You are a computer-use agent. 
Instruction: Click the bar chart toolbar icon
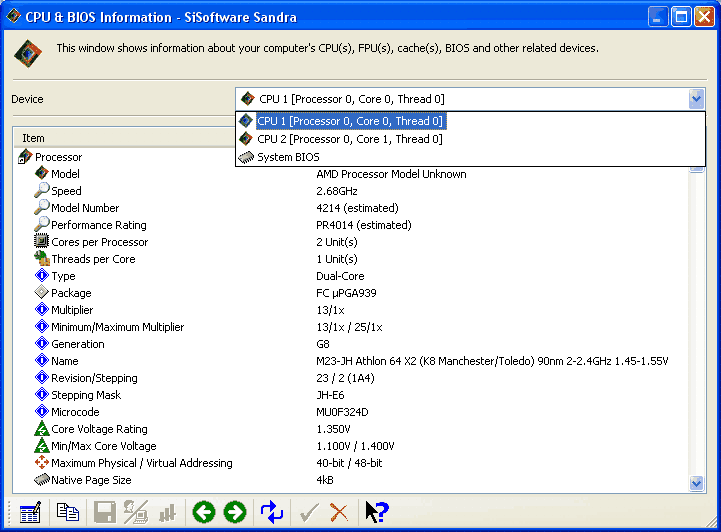click(x=167, y=513)
